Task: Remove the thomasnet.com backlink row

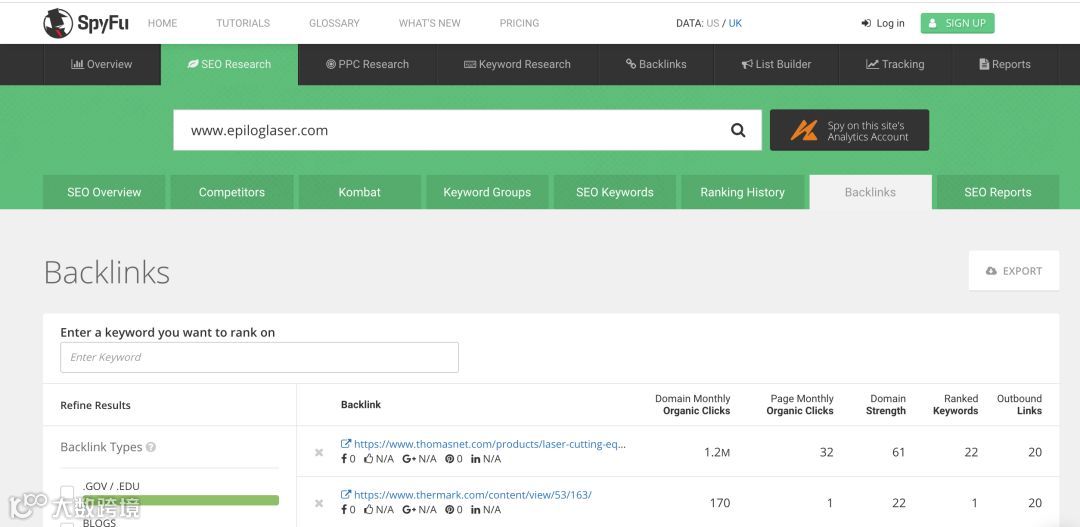Action: click(319, 453)
